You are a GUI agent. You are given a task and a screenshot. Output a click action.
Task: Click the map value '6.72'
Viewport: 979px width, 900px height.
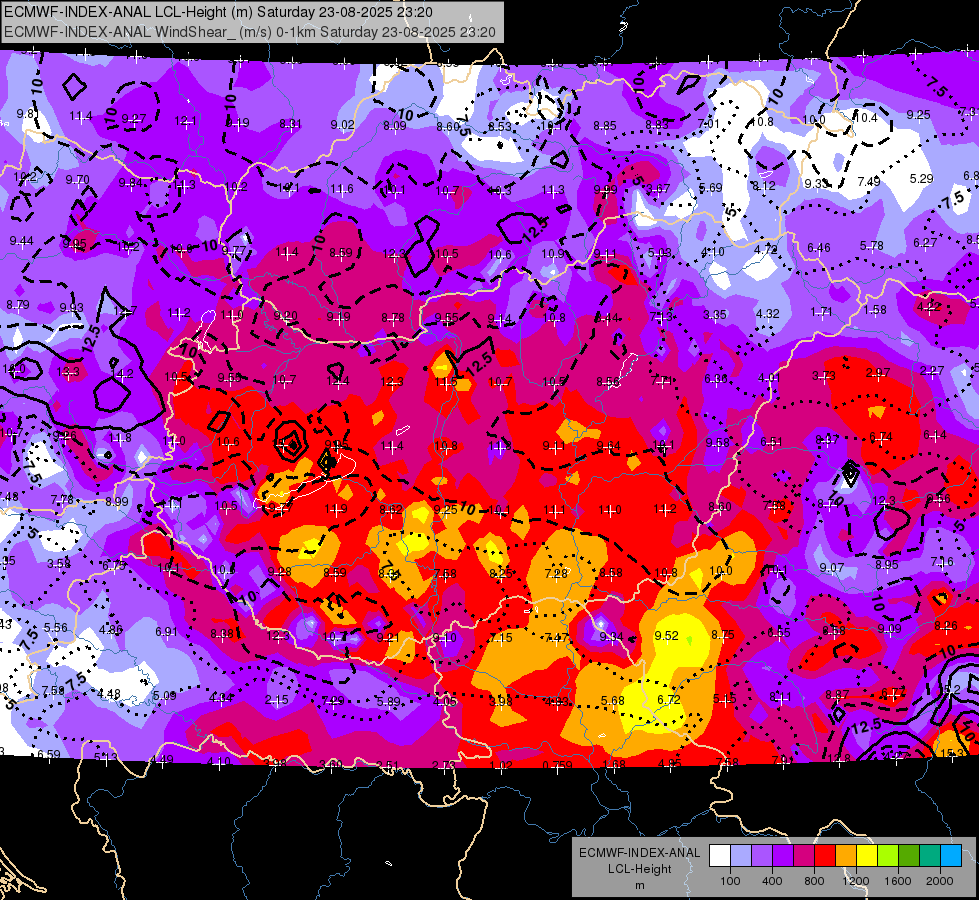pyautogui.click(x=669, y=700)
